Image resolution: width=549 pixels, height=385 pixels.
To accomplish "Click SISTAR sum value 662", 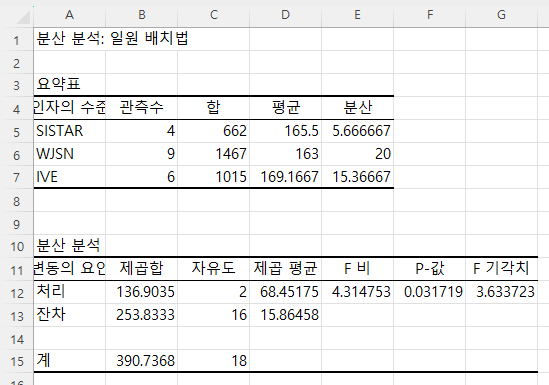I will pos(214,131).
